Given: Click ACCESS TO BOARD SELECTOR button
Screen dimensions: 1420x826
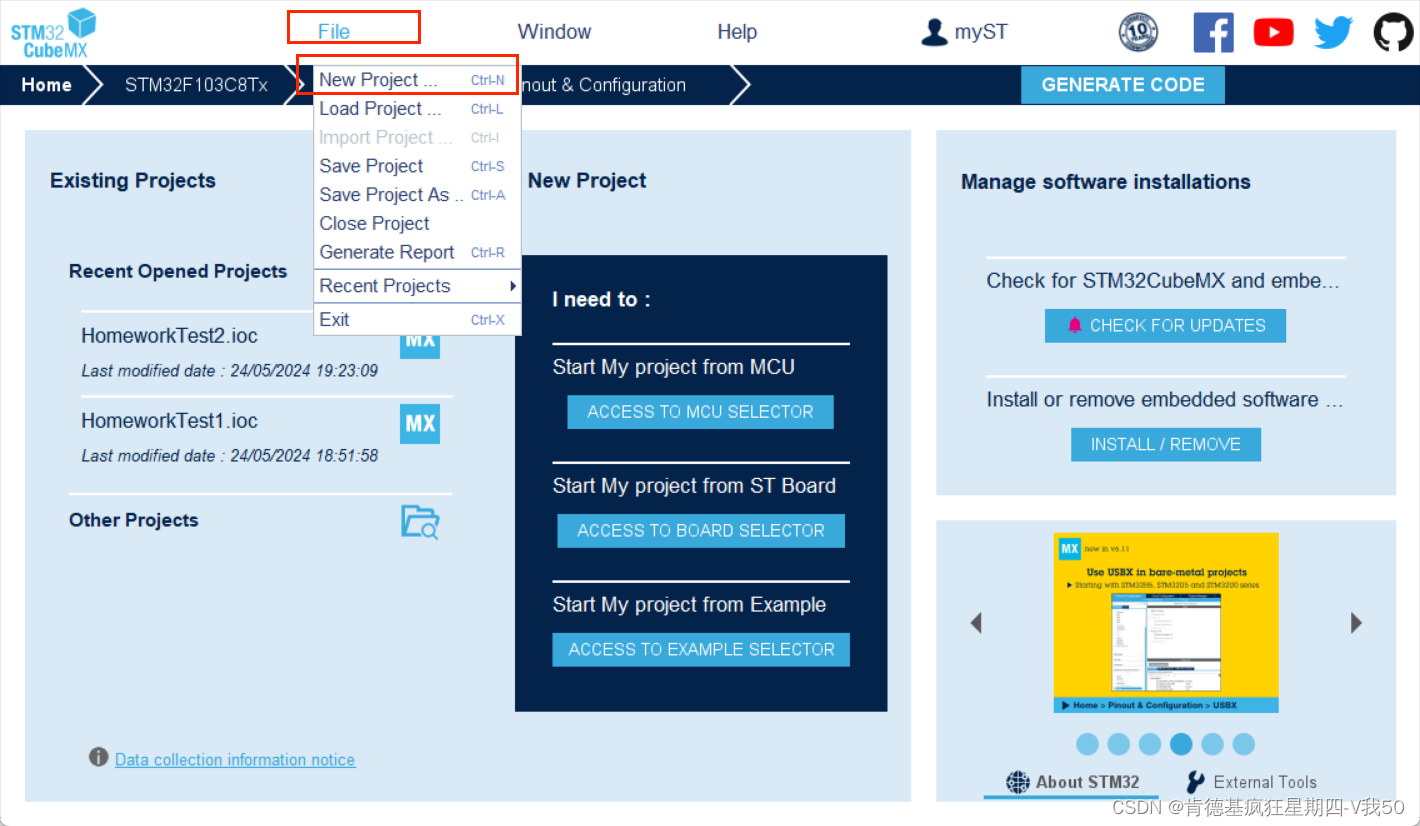Looking at the screenshot, I should click(x=701, y=531).
